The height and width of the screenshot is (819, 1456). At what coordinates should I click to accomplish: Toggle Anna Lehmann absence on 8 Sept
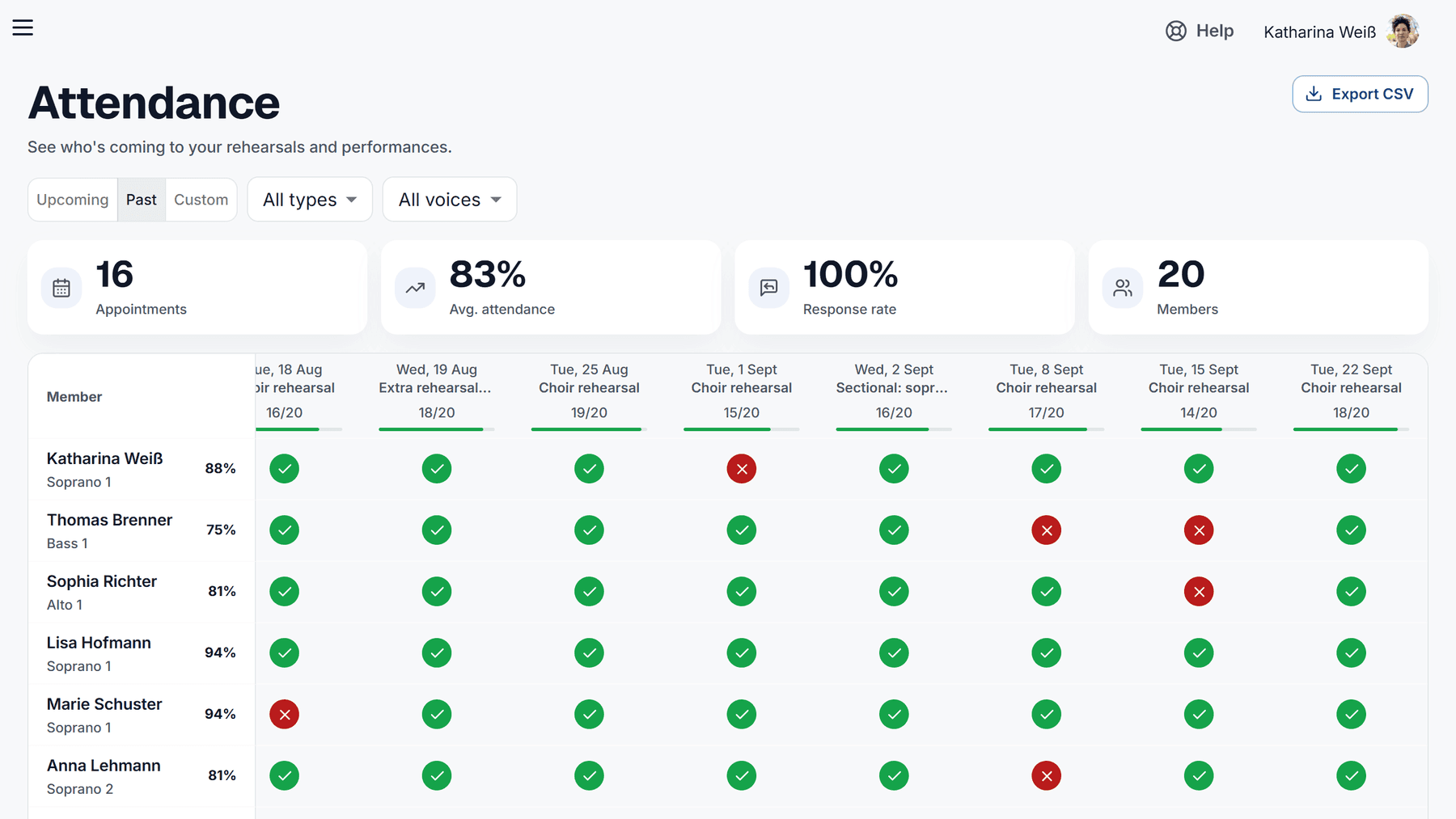tap(1047, 776)
